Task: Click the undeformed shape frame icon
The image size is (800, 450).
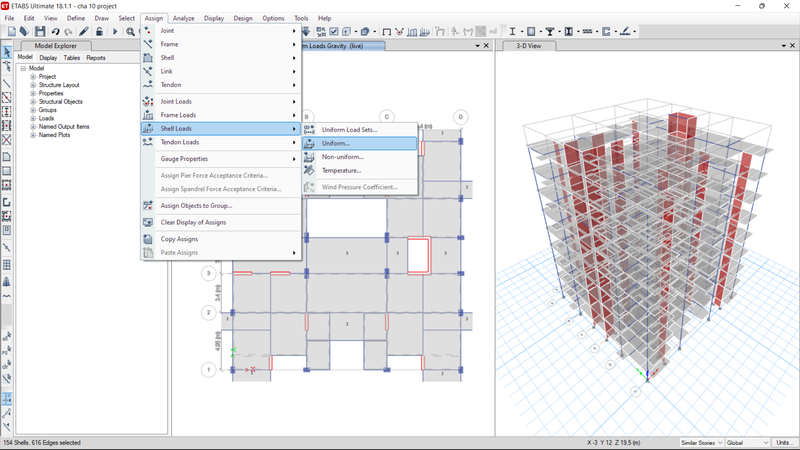Action: pyautogui.click(x=387, y=32)
